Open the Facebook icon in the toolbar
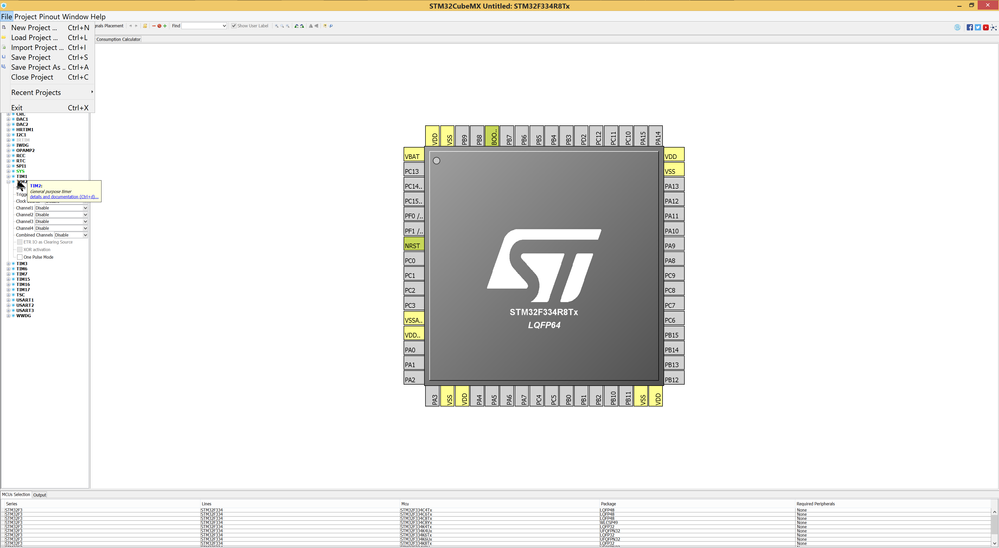Image resolution: width=999 pixels, height=548 pixels. click(970, 27)
